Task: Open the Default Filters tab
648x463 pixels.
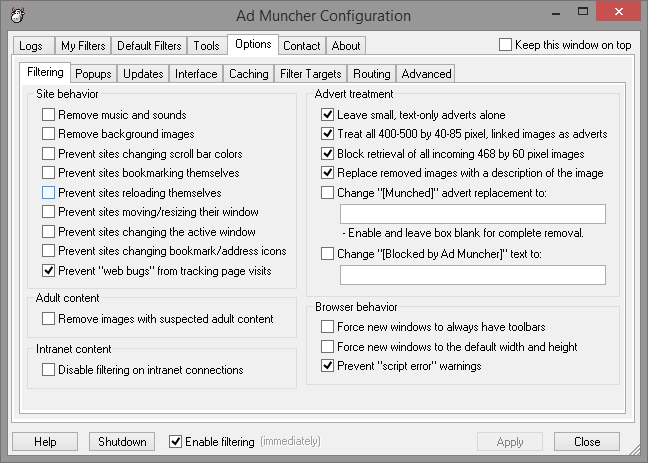Action: 149,45
